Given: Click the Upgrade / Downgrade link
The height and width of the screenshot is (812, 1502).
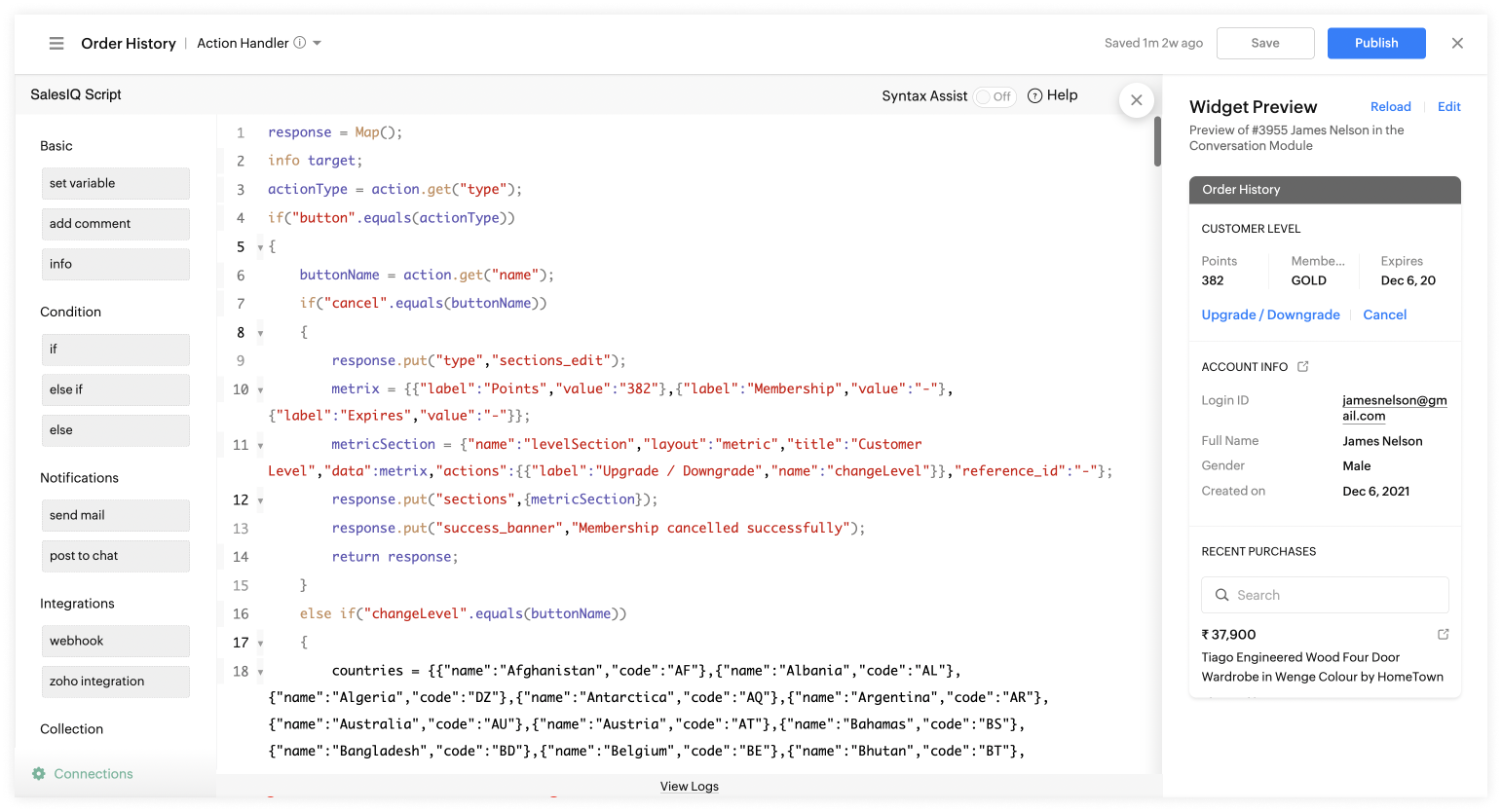Looking at the screenshot, I should click(x=1270, y=314).
